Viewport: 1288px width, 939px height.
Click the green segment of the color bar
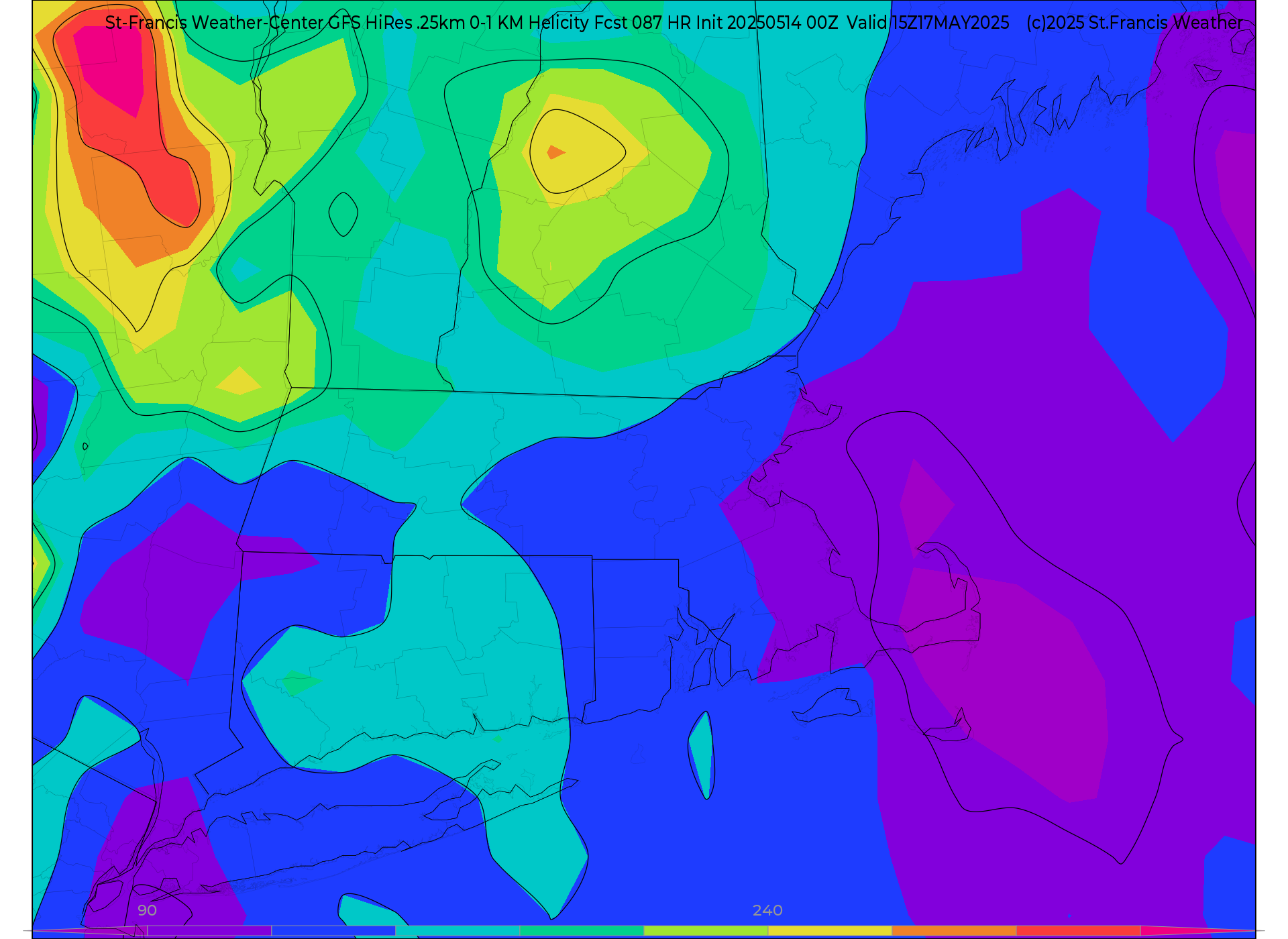[x=582, y=930]
